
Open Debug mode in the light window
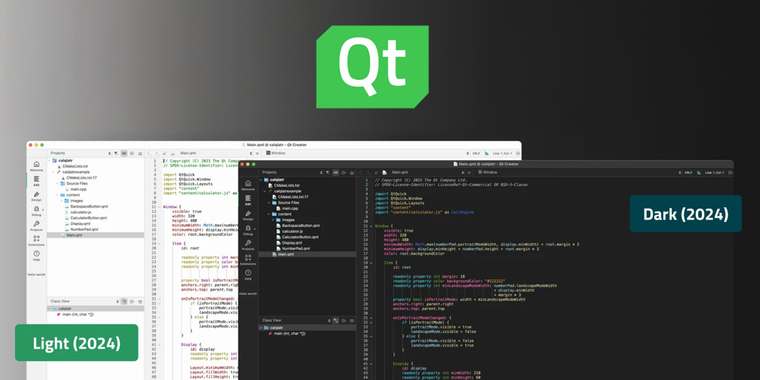(x=36, y=211)
